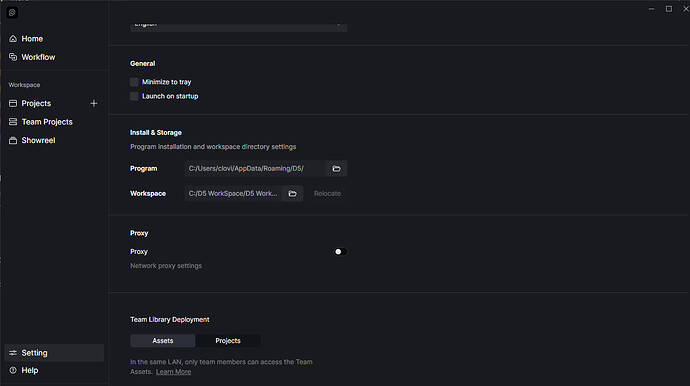Switch to Projects deployment tab
Viewport: 690px width, 386px height.
click(228, 341)
